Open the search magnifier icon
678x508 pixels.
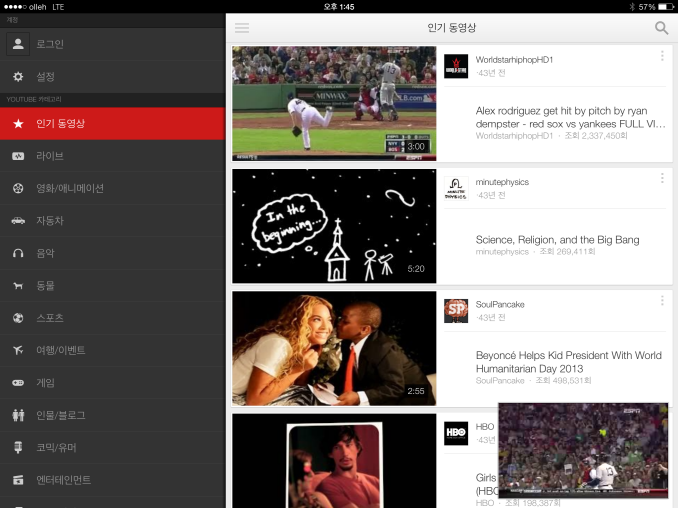(x=661, y=28)
